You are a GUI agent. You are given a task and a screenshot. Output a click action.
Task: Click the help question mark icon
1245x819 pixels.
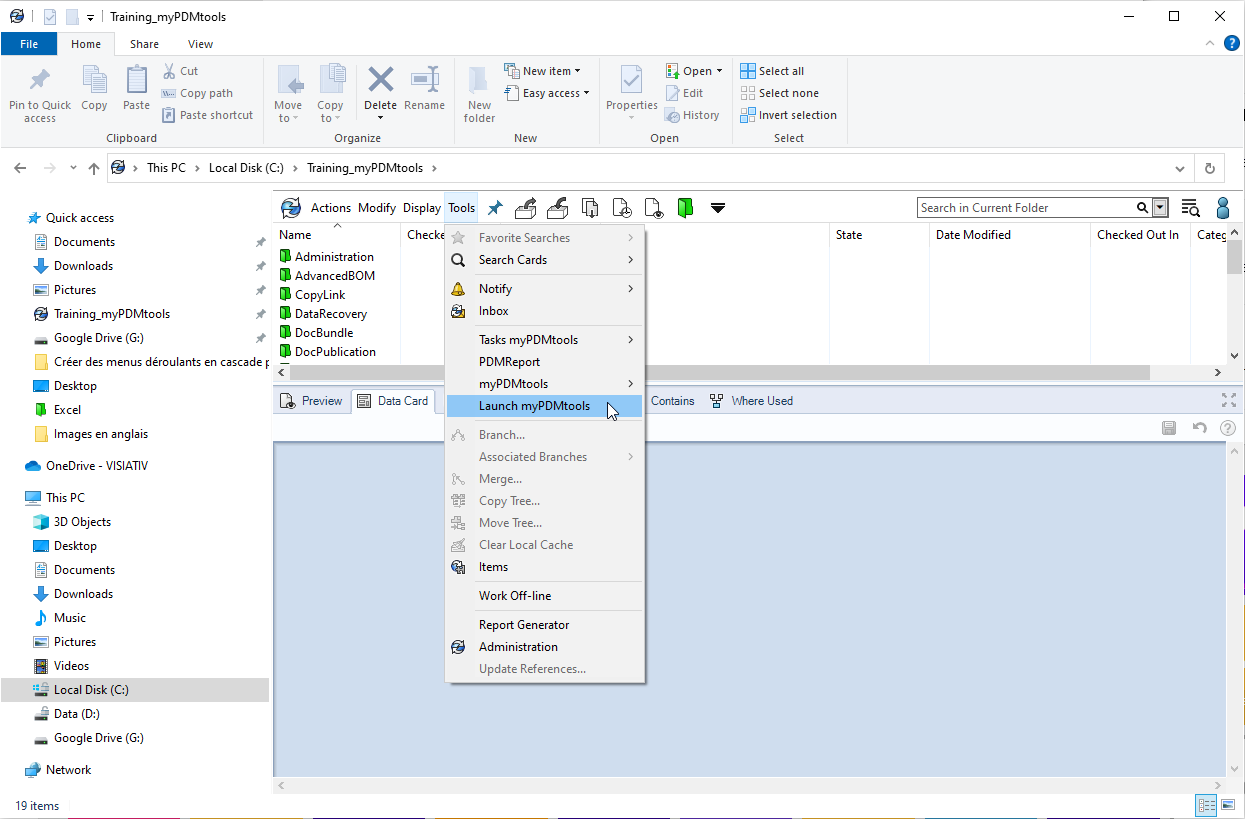pos(1227,428)
